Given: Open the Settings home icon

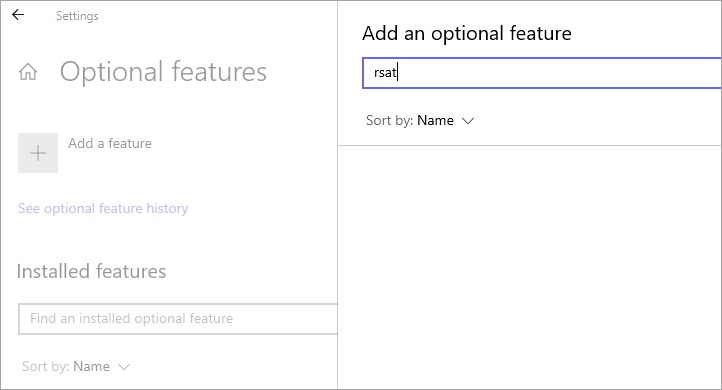Looking at the screenshot, I should [x=28, y=72].
